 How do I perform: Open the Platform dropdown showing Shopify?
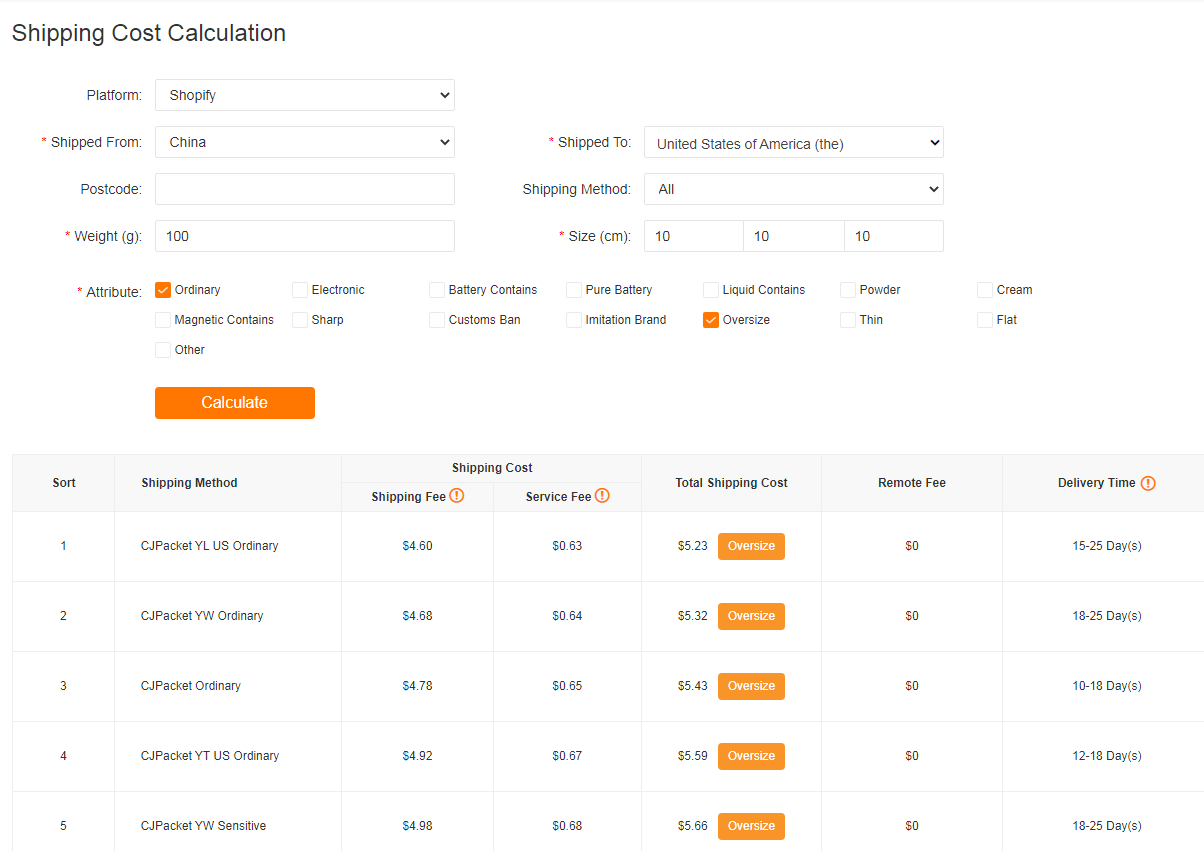click(x=304, y=95)
